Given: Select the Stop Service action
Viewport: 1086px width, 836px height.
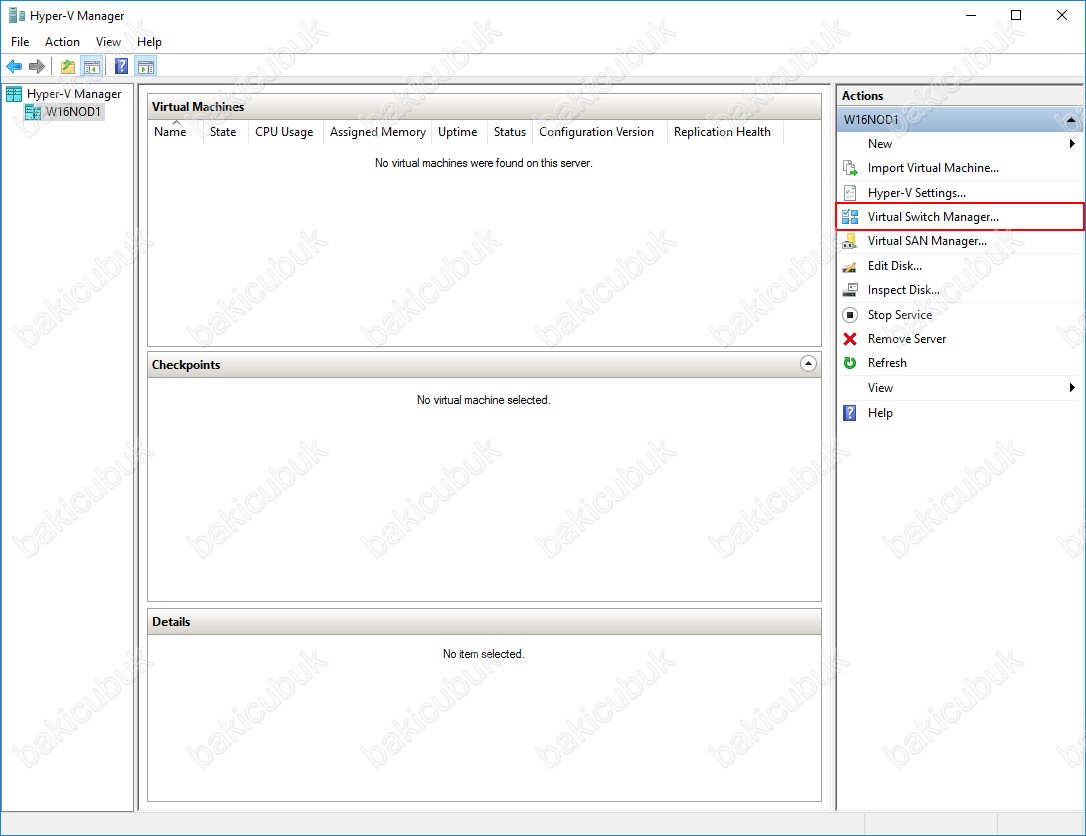Looking at the screenshot, I should pos(900,315).
